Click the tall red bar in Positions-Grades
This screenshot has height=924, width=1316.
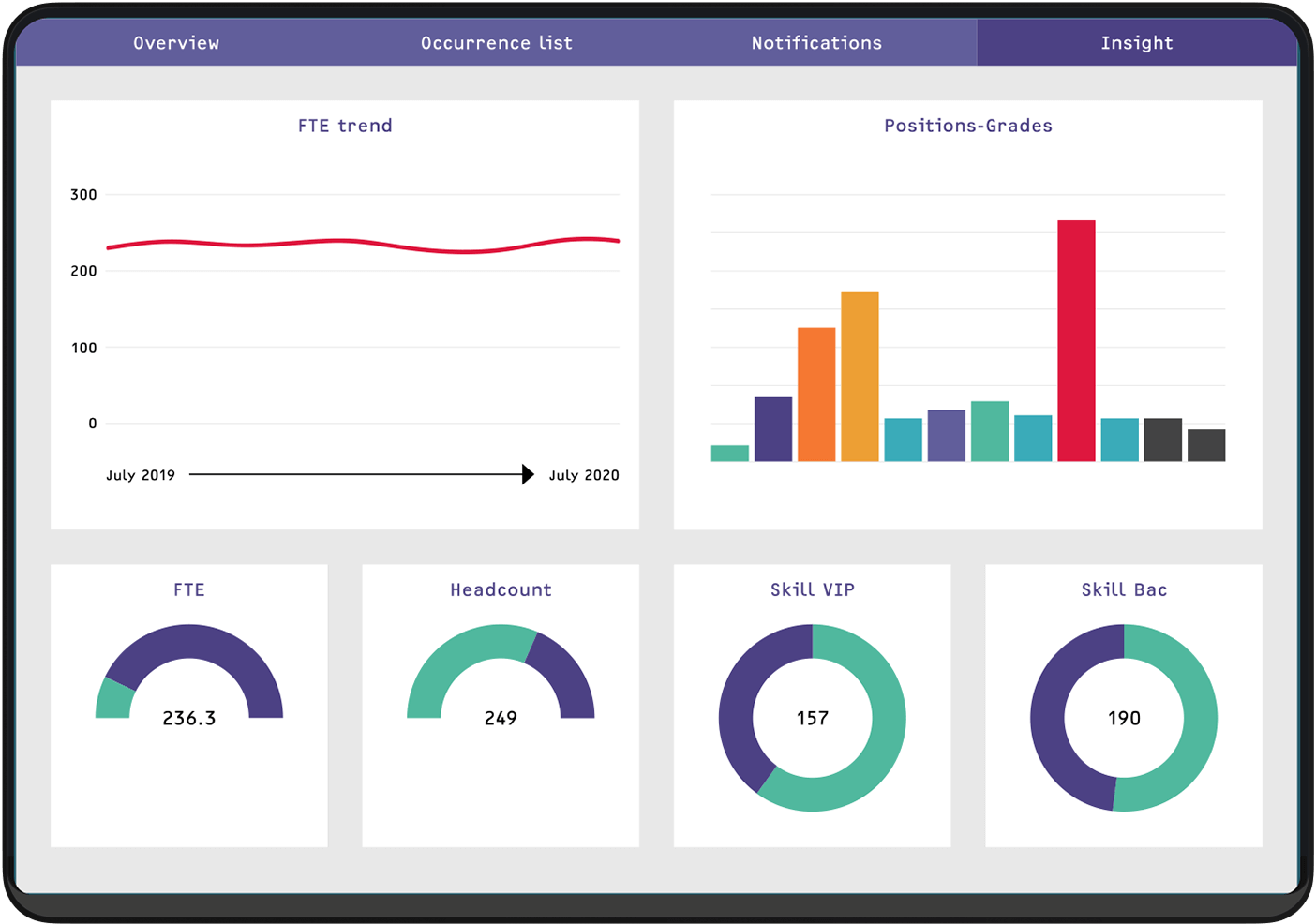coord(1076,340)
